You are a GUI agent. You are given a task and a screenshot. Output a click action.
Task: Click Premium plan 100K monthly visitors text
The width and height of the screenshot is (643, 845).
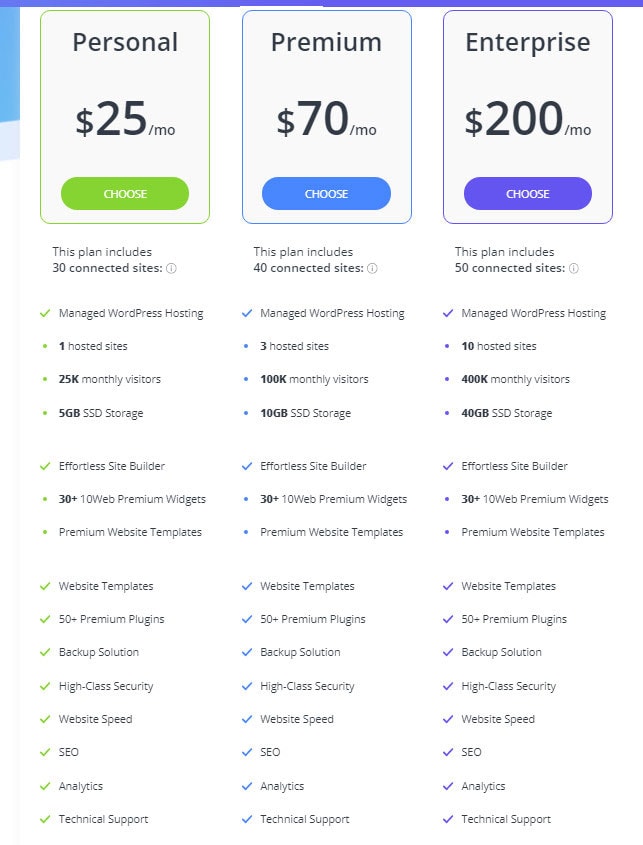314,379
